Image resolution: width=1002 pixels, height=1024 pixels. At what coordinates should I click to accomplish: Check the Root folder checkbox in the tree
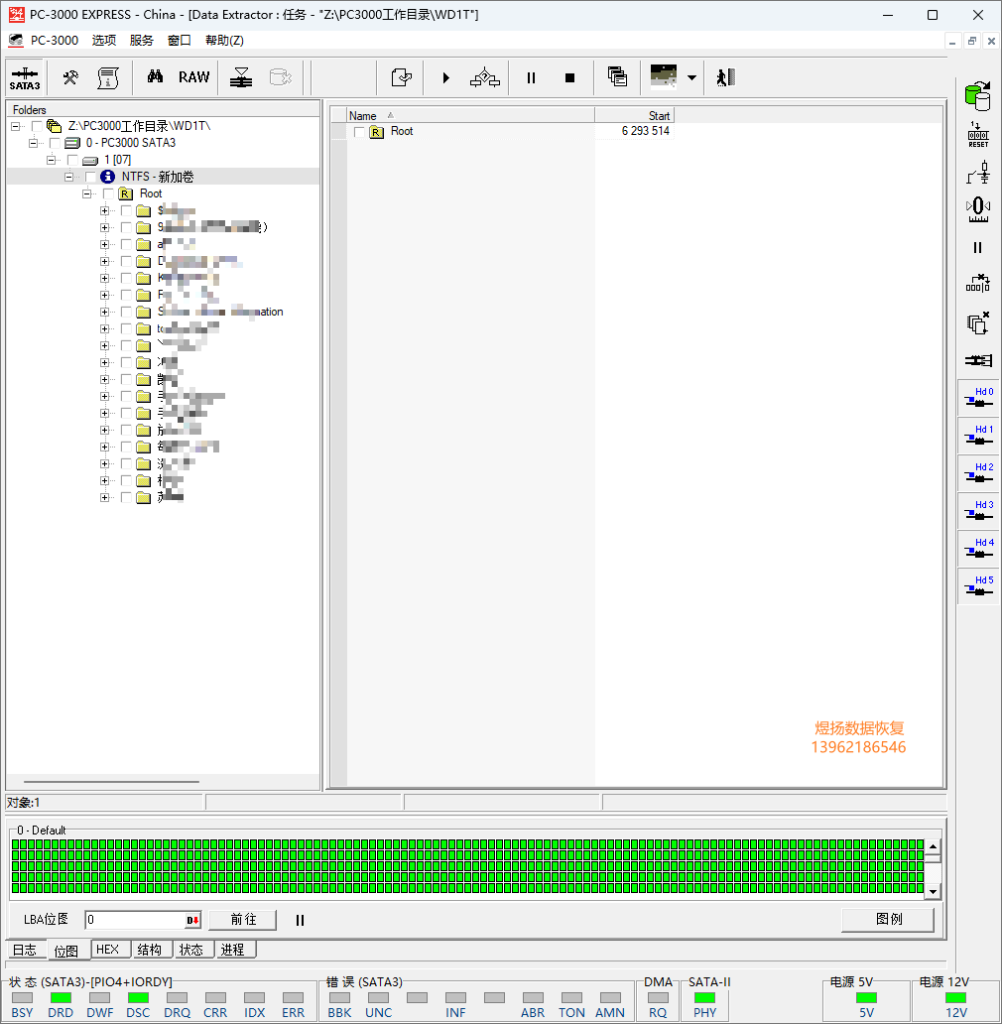pos(108,194)
